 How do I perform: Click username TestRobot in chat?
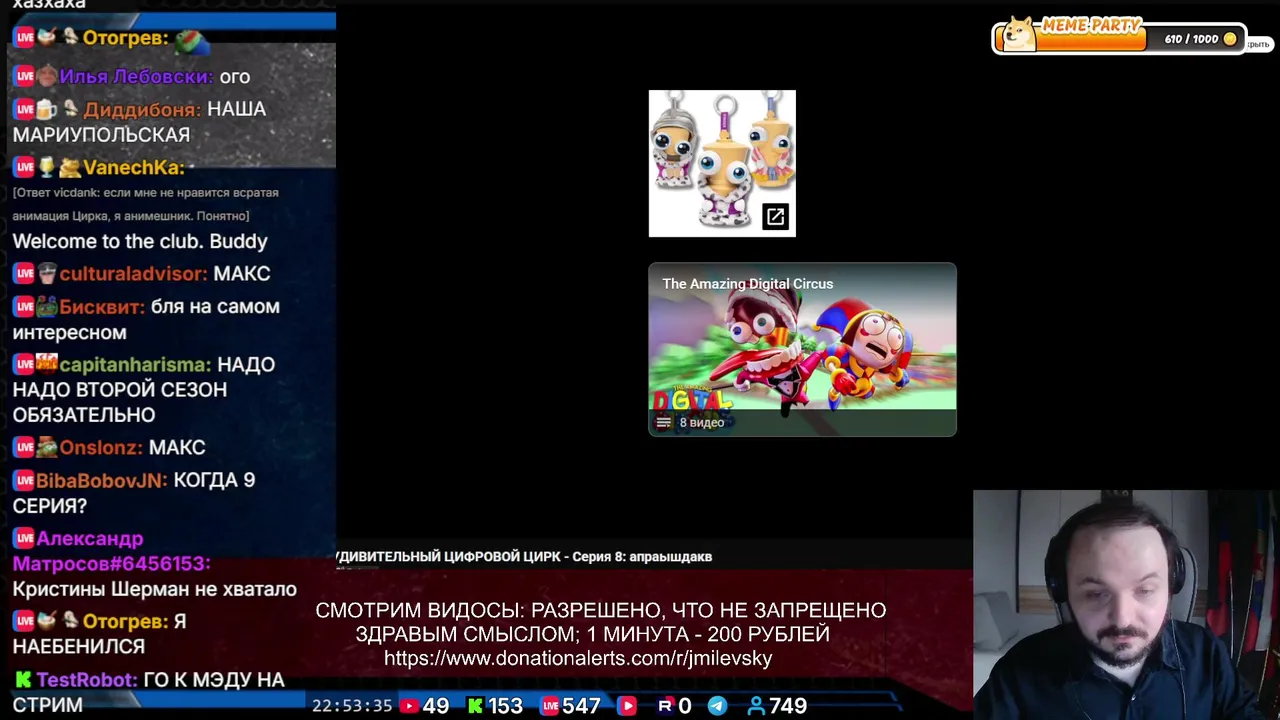coord(87,680)
